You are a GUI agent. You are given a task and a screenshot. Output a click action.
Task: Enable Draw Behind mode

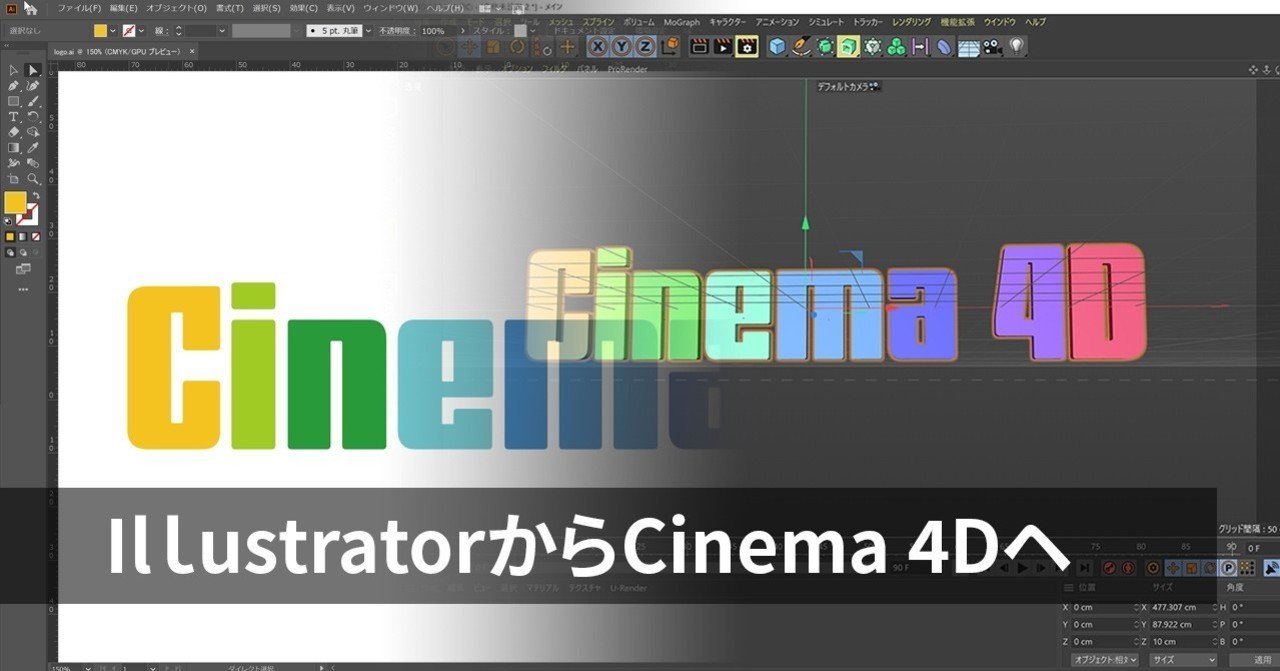coord(23,253)
